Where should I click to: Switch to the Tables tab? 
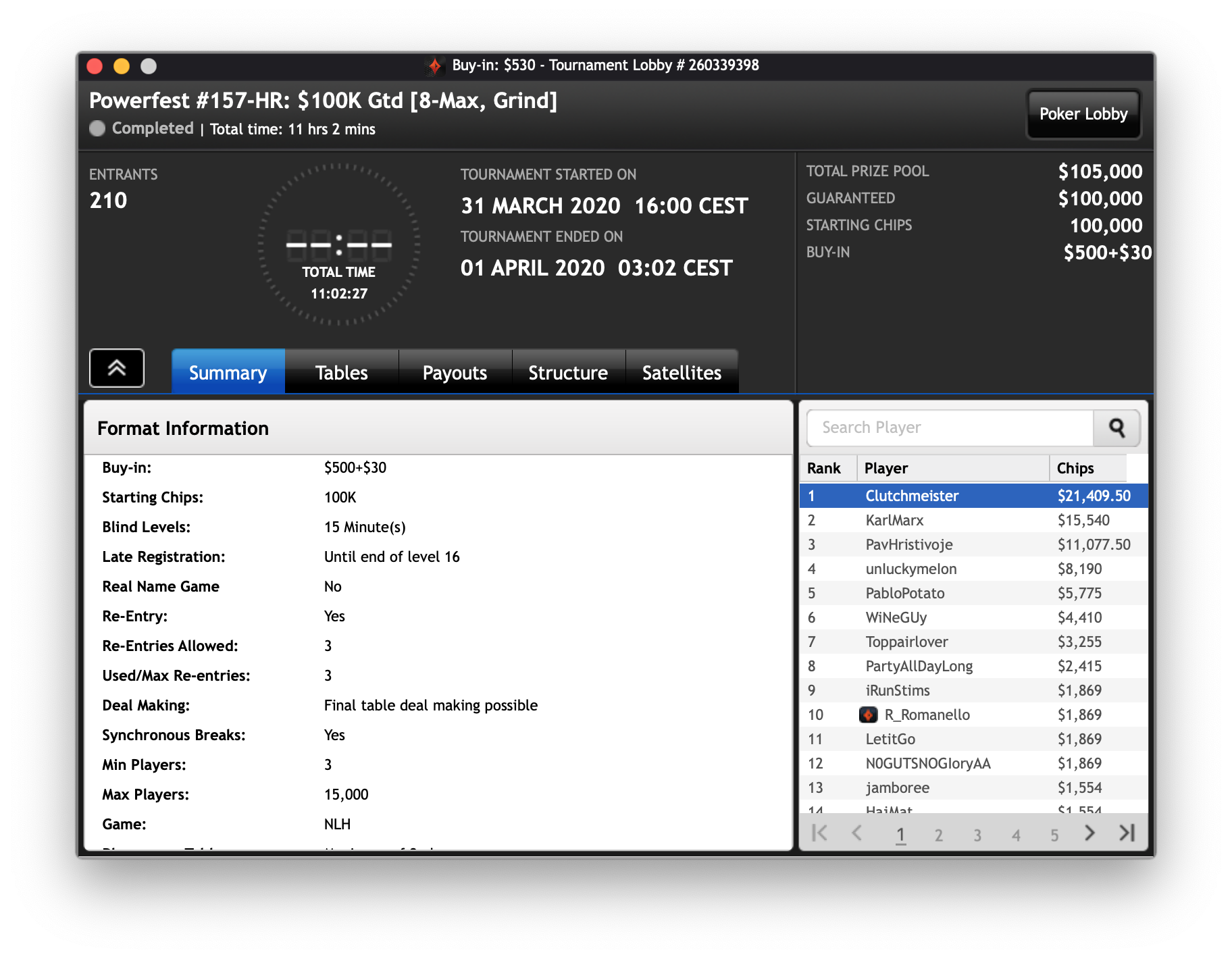tap(341, 372)
